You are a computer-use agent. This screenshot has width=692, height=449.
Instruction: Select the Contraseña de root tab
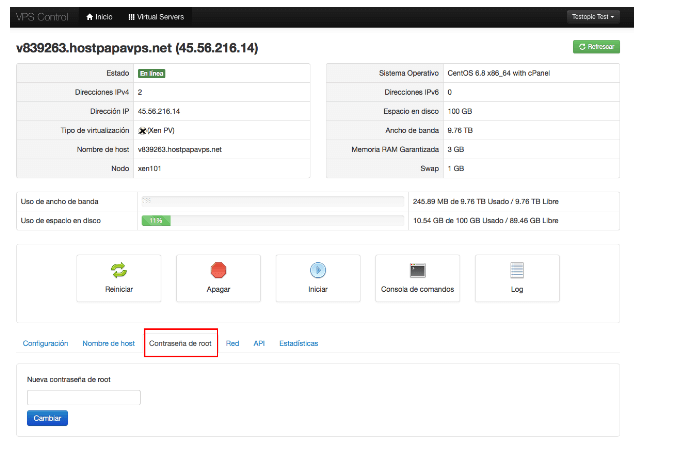pyautogui.click(x=181, y=343)
